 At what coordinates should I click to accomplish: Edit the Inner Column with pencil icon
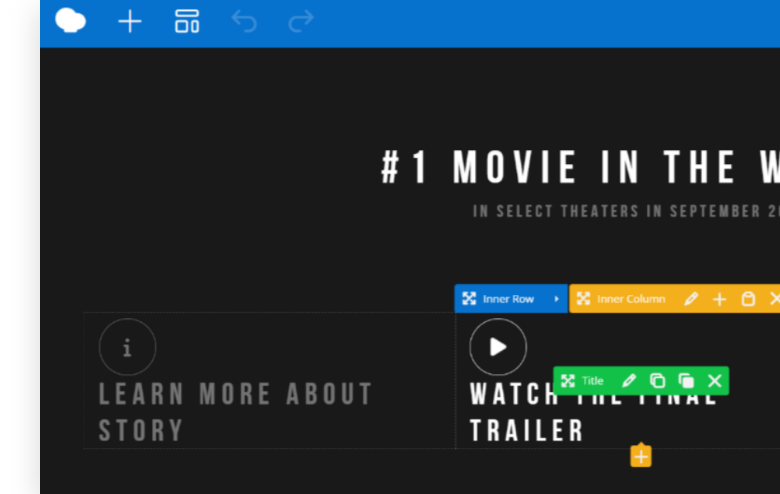(691, 298)
